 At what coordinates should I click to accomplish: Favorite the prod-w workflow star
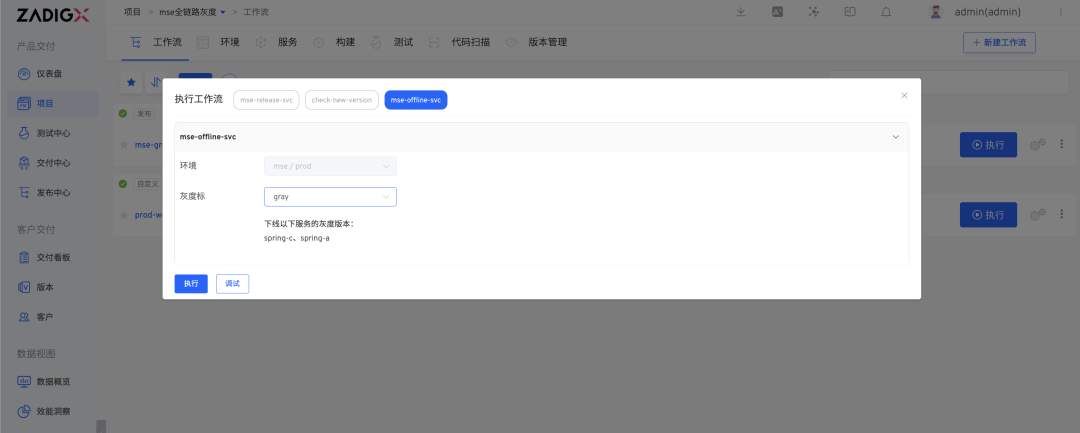click(x=124, y=215)
